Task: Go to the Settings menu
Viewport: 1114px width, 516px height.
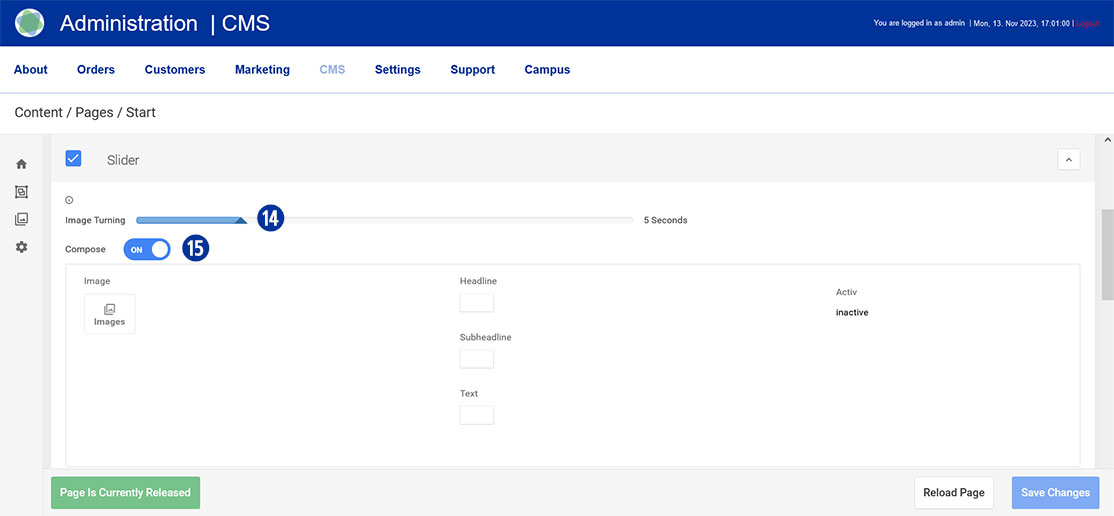Action: (x=397, y=70)
